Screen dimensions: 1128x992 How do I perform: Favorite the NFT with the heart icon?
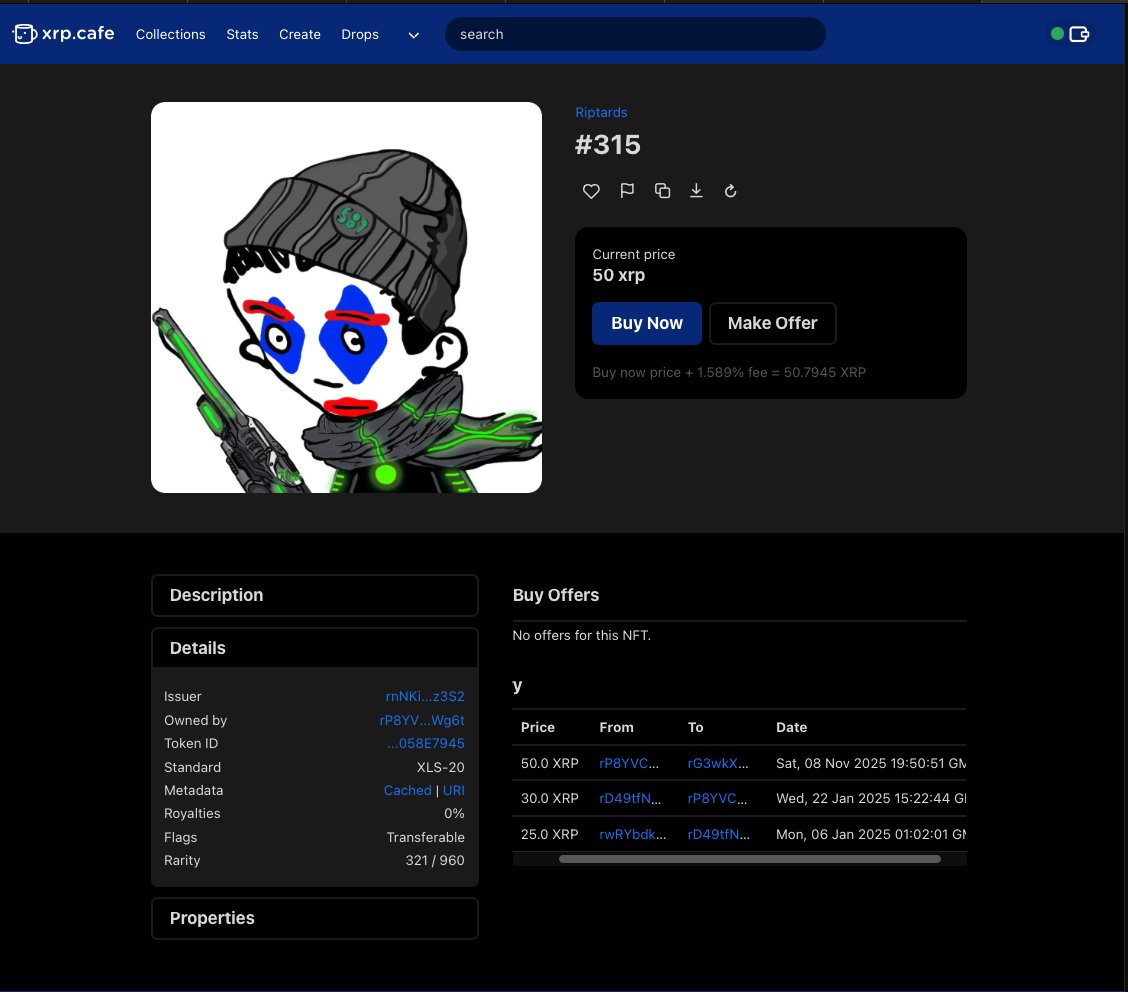click(x=591, y=190)
